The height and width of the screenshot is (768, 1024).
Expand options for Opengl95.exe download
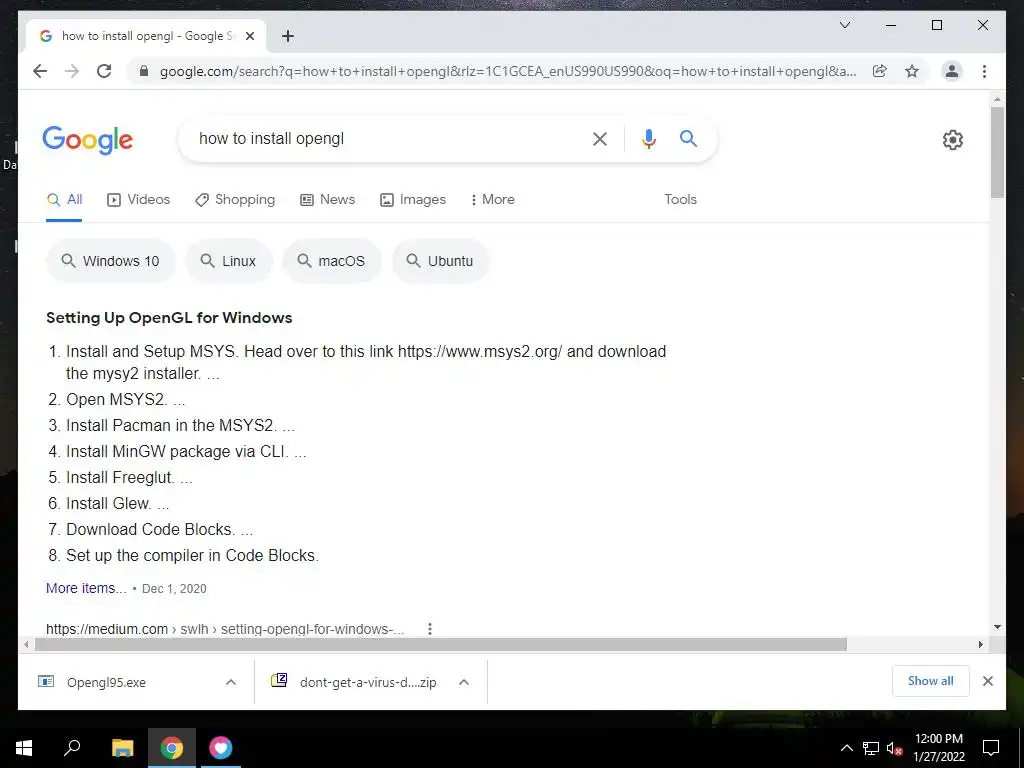coord(231,682)
